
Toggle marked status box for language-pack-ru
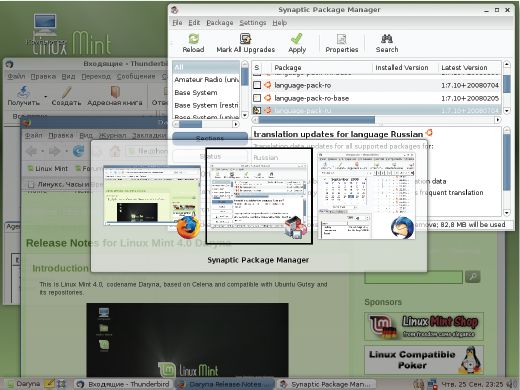pos(257,110)
